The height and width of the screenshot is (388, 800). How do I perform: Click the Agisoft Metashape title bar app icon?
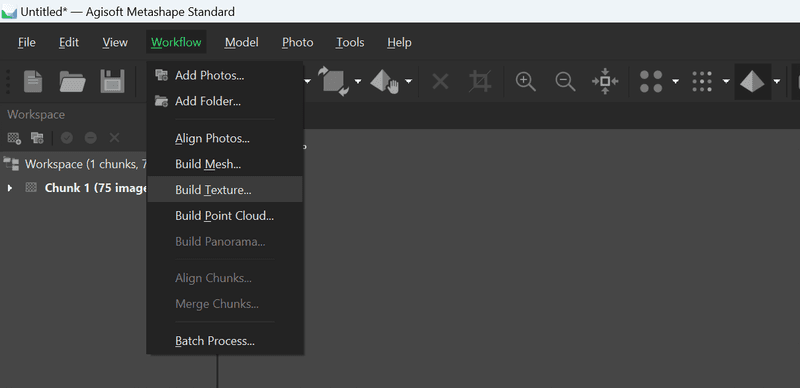pos(9,12)
